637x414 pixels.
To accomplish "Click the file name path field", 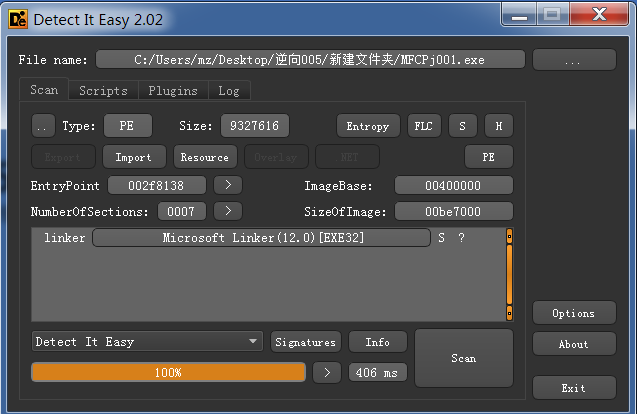I will click(x=310, y=60).
